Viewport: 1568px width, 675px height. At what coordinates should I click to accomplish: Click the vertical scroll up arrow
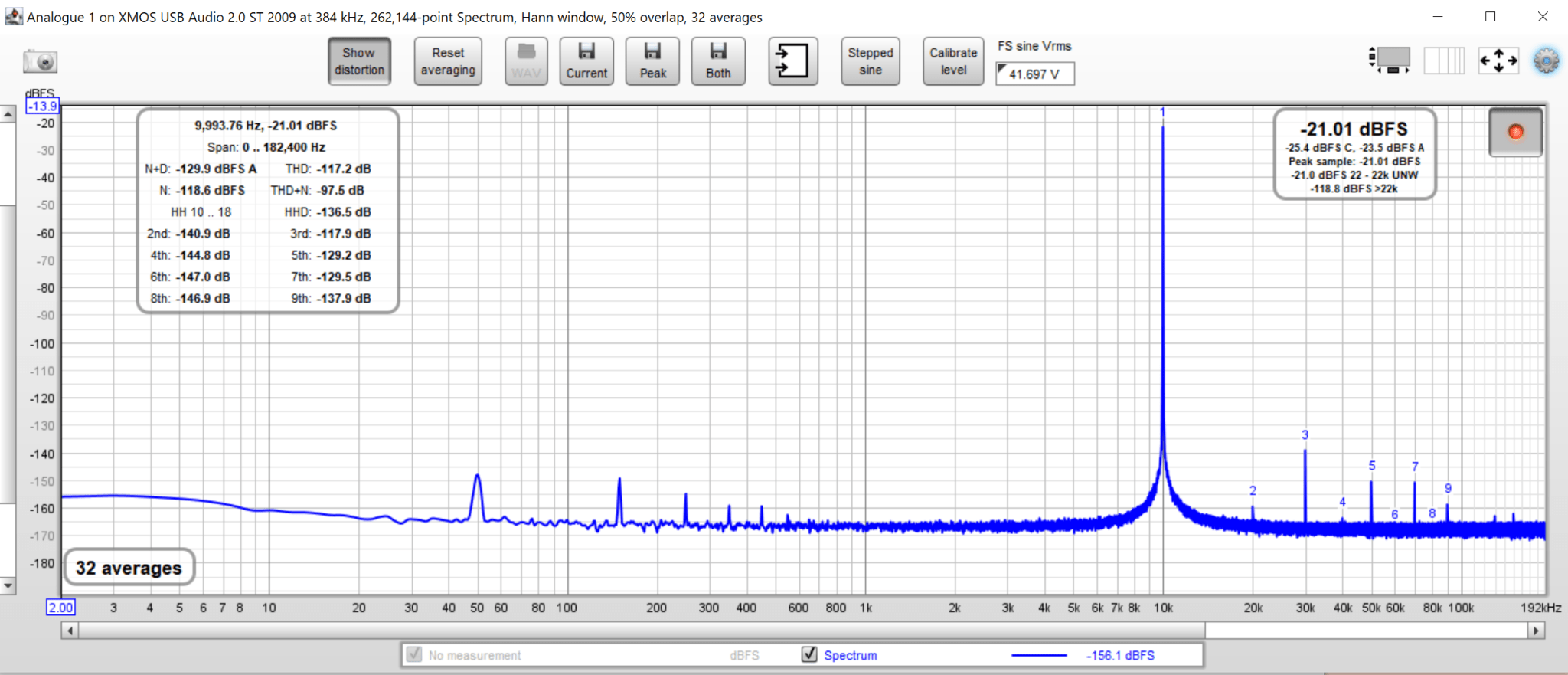click(8, 114)
